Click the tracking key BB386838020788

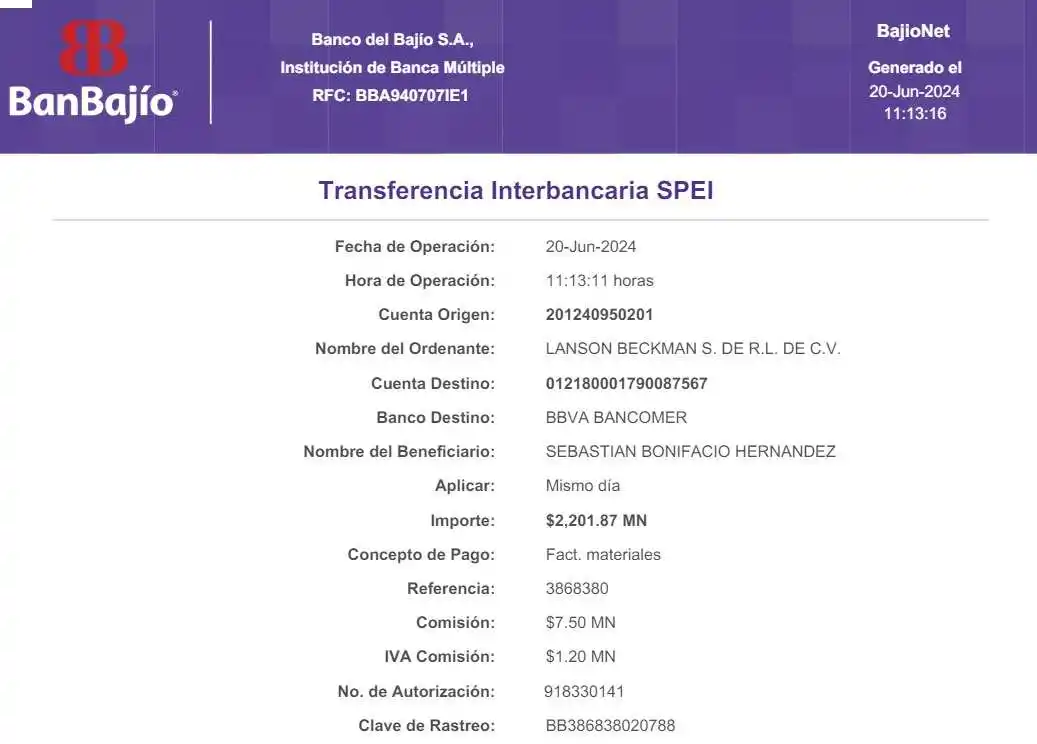[610, 725]
